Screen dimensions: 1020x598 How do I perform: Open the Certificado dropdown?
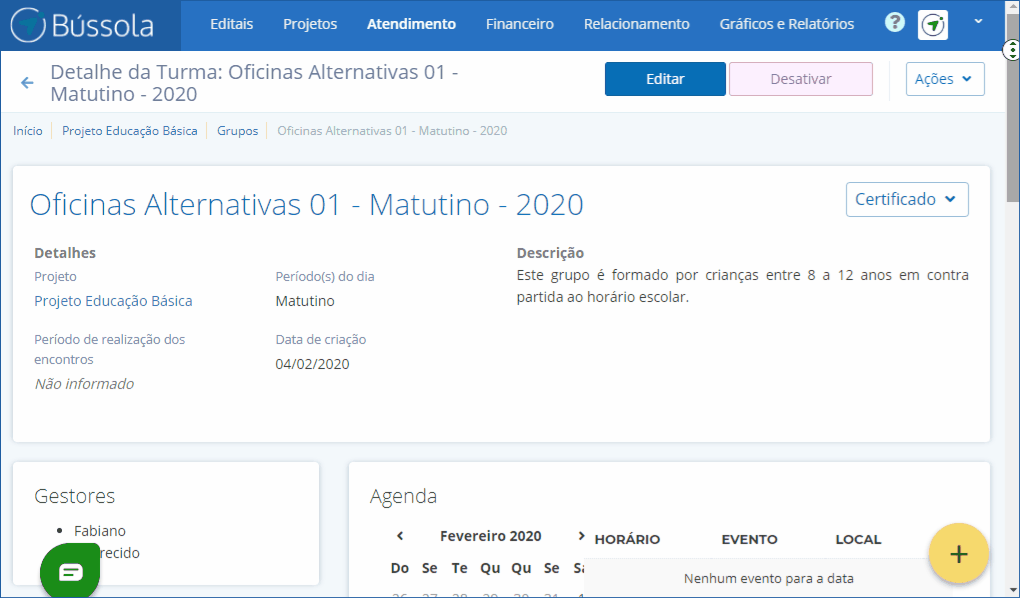[907, 199]
